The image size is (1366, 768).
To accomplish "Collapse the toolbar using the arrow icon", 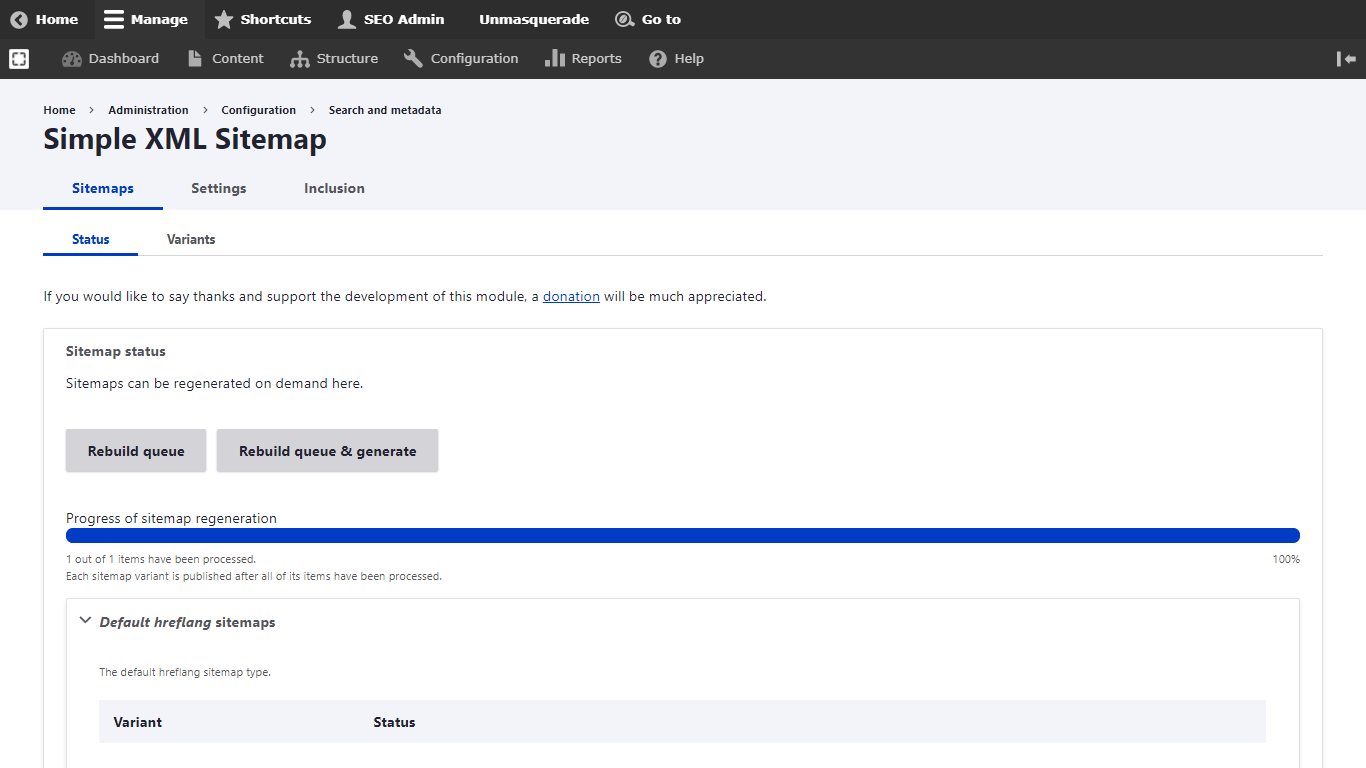I will pos(1346,59).
